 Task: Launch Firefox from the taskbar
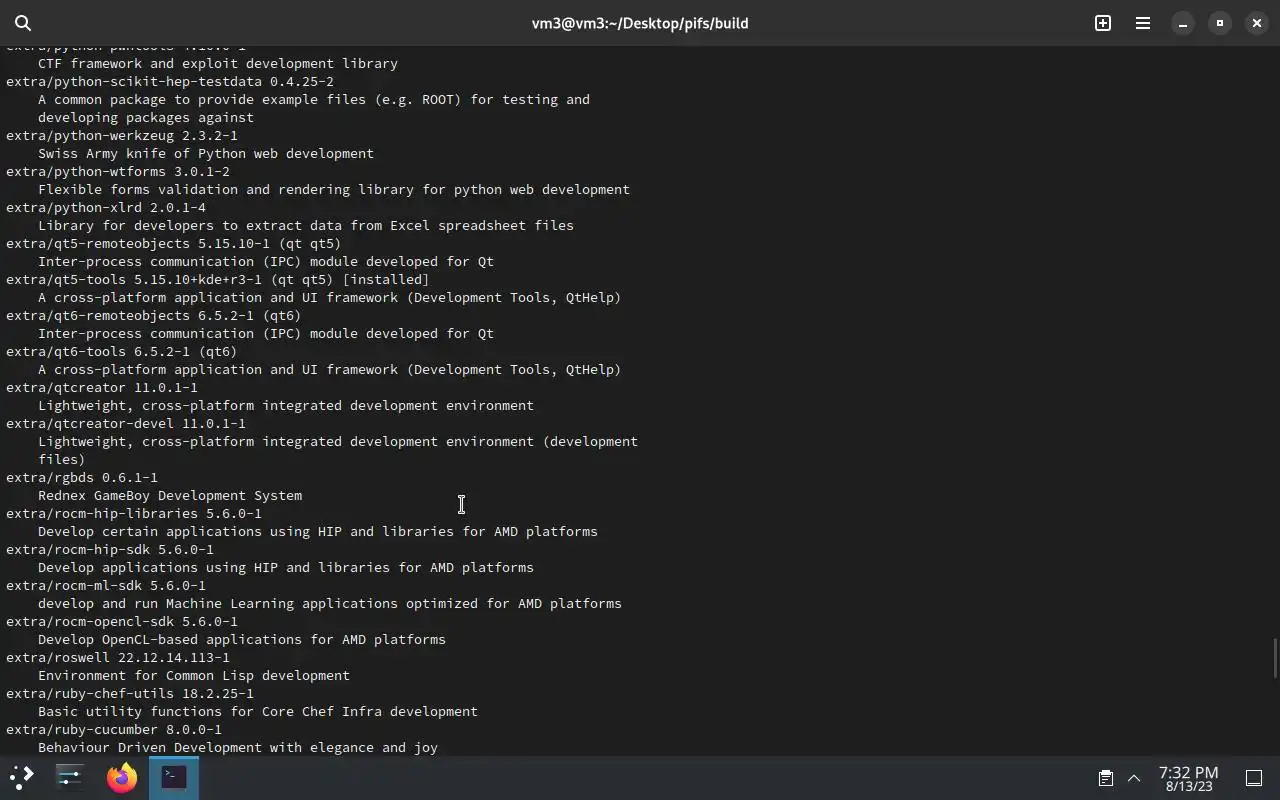(x=122, y=777)
